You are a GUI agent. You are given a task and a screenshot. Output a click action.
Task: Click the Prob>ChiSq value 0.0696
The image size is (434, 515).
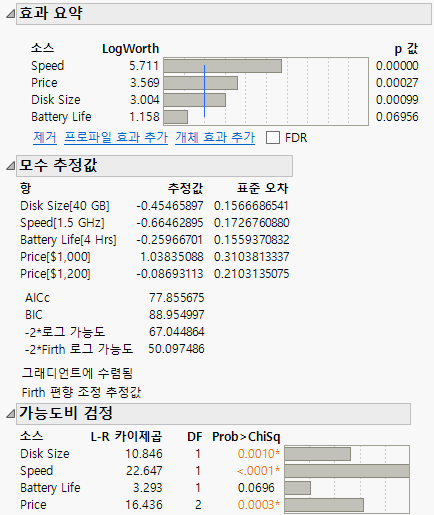click(256, 488)
